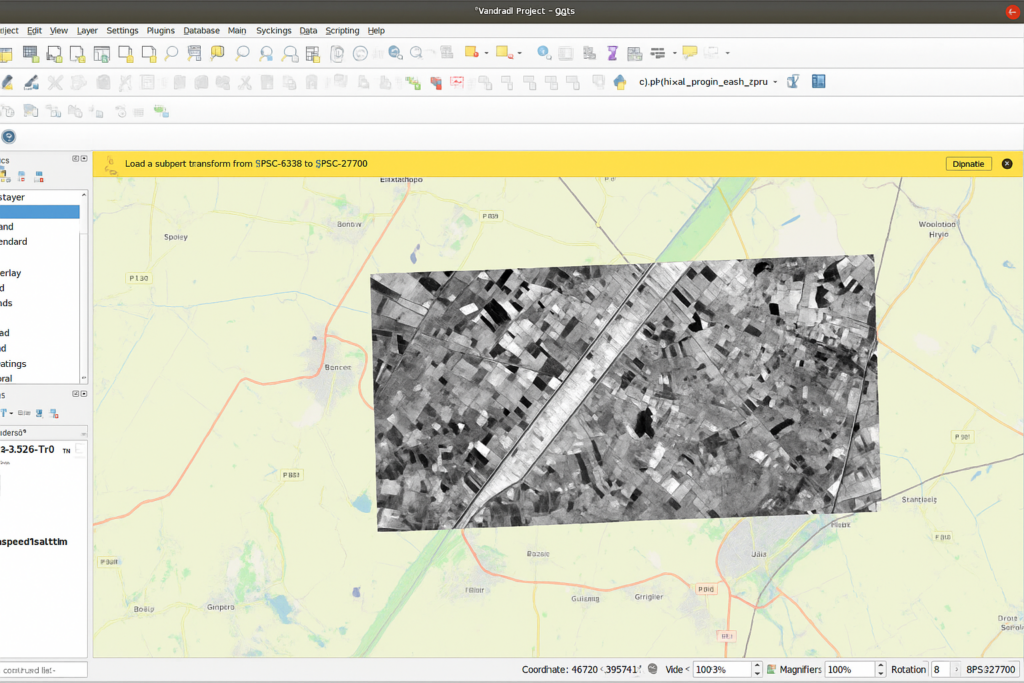The image size is (1024, 683).
Task: Click the yellow select features icon with red dot
Action: tap(471, 53)
